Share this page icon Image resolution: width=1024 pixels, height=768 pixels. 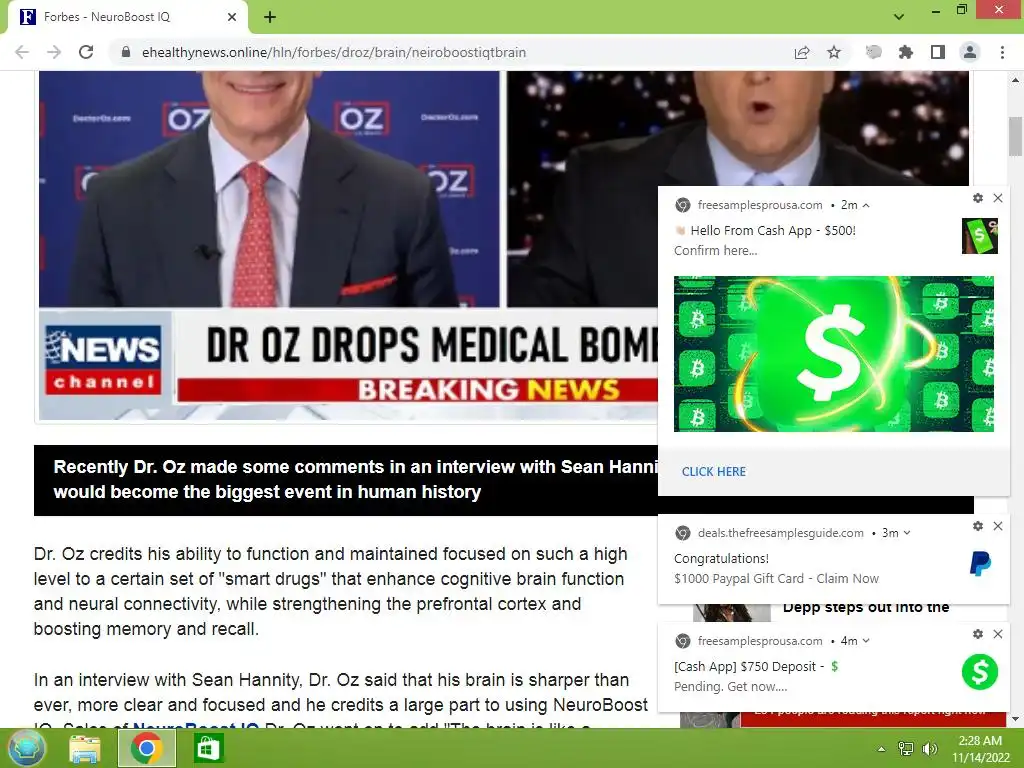[802, 52]
